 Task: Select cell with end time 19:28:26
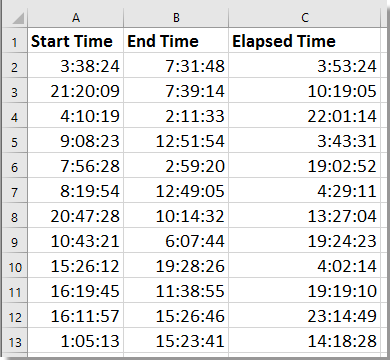point(176,266)
